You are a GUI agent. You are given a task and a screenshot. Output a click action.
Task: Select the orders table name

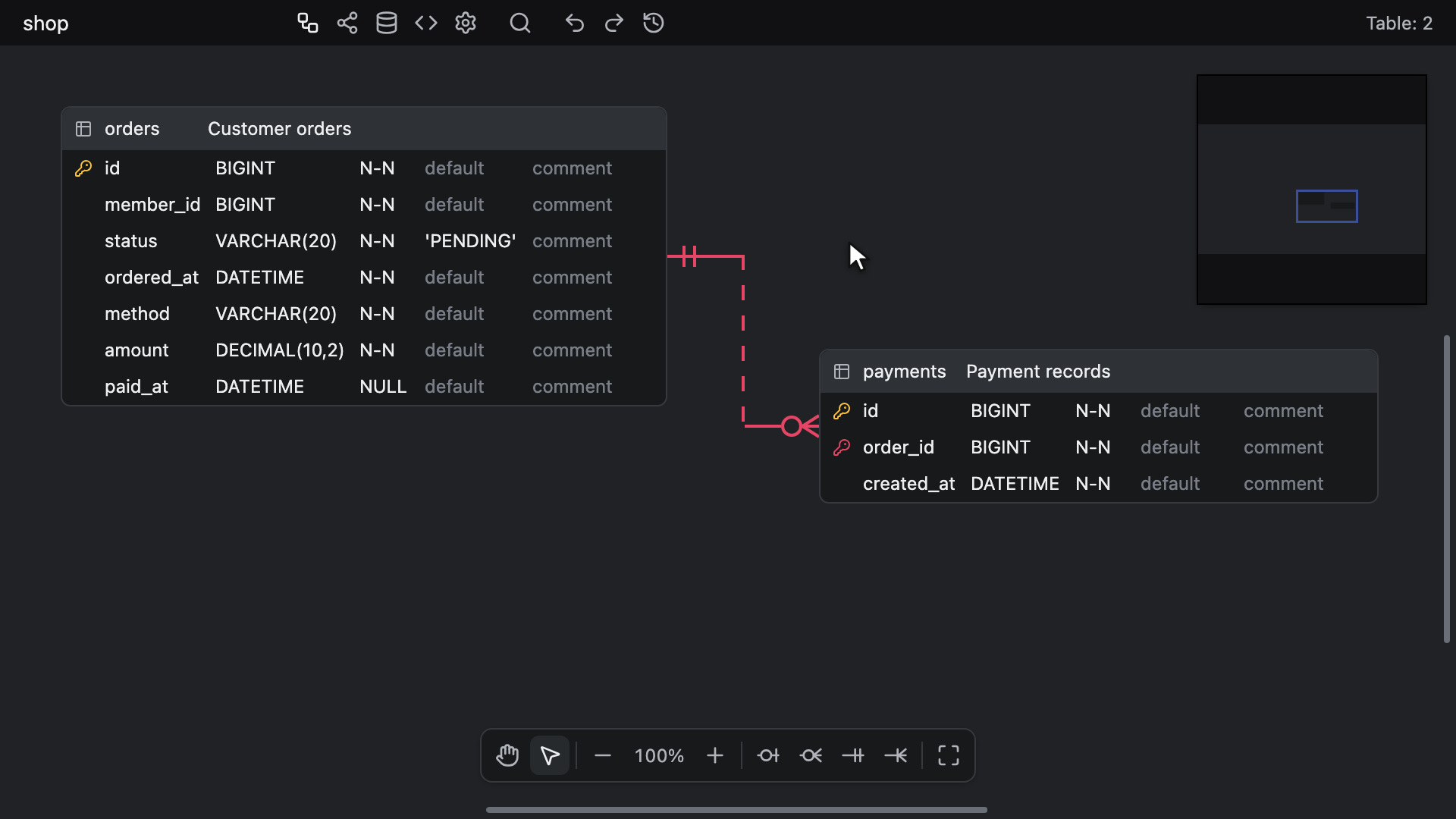132,129
